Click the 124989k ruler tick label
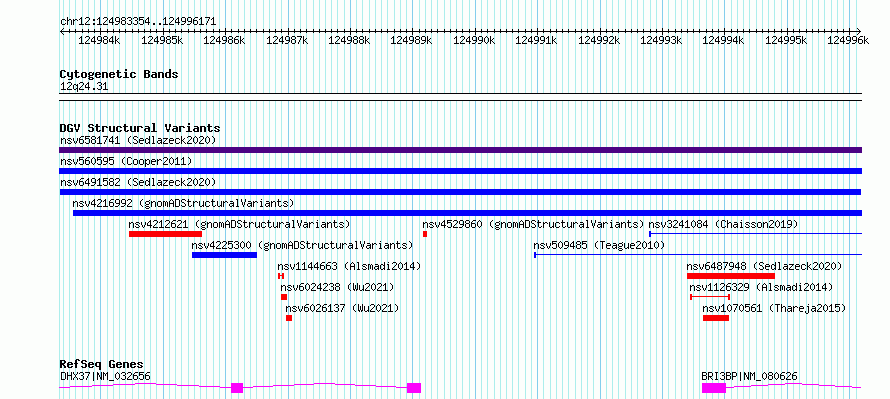This screenshot has width=890, height=399. tap(412, 41)
